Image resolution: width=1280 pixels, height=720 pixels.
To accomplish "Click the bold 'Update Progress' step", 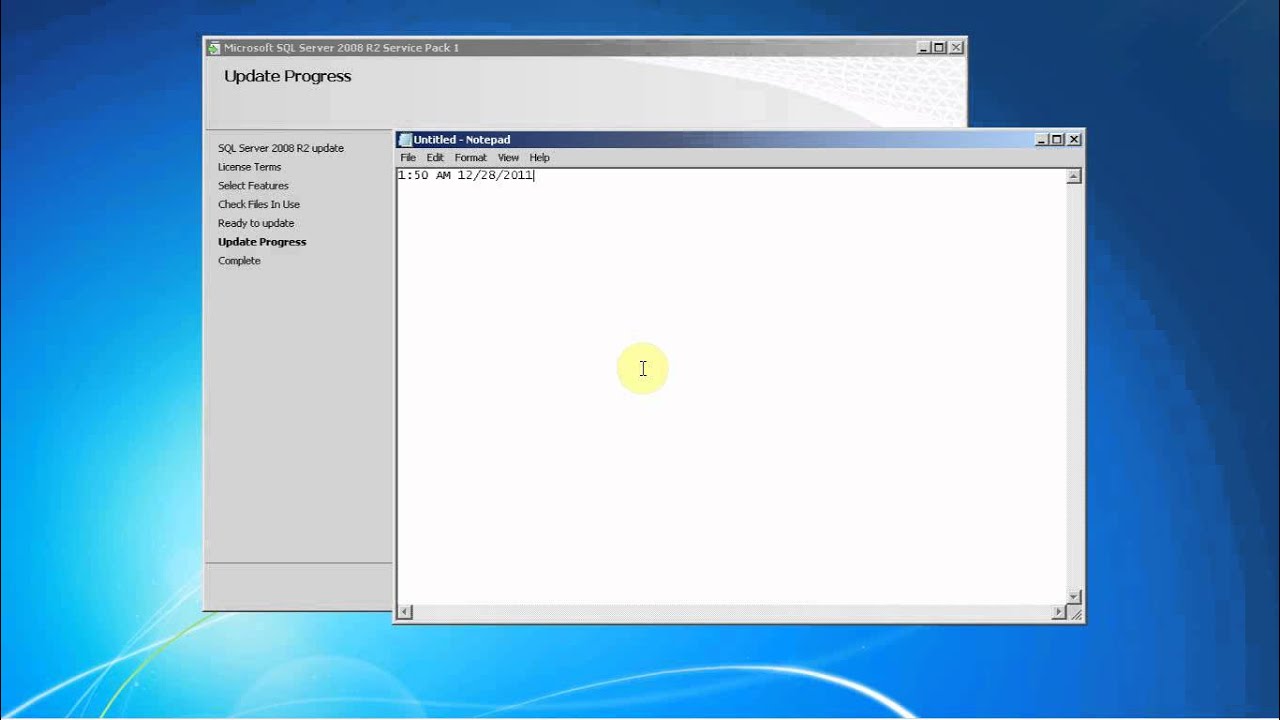I will click(262, 242).
